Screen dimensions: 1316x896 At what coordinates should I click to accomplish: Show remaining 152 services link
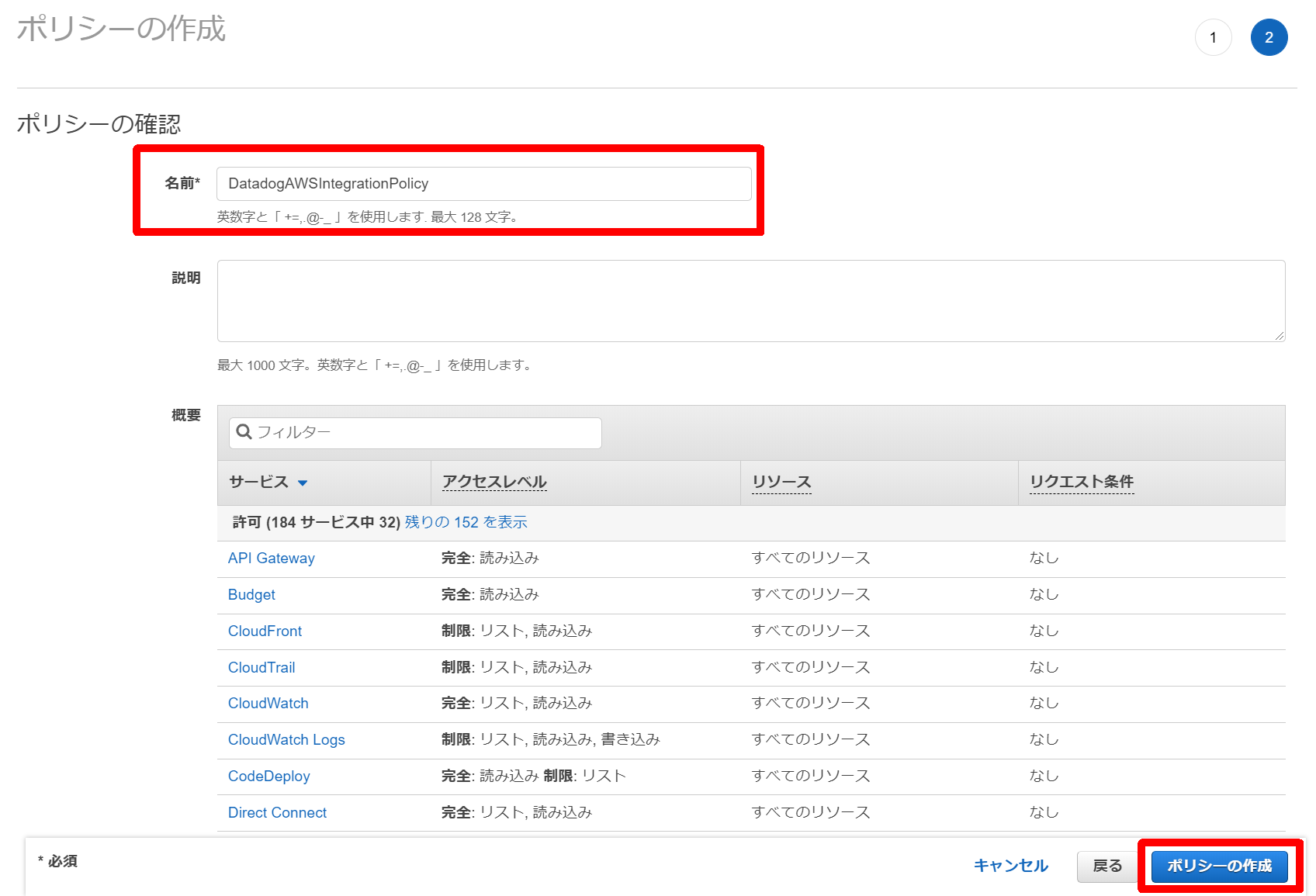click(x=466, y=523)
